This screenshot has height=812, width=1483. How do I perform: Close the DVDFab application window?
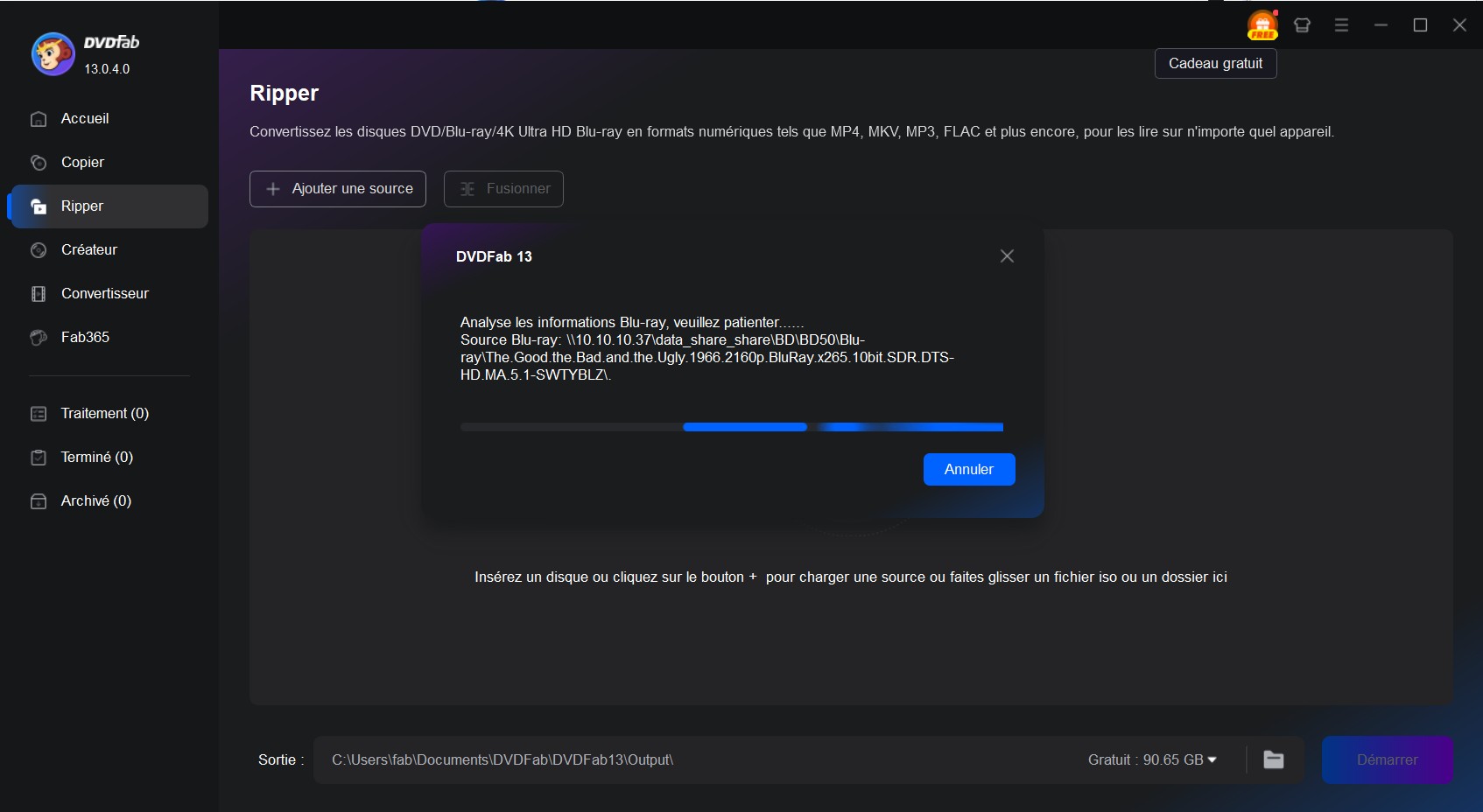coord(1459,25)
